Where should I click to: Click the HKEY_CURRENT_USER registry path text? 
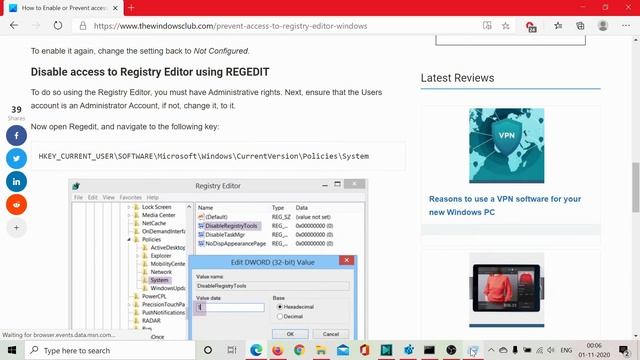click(204, 156)
